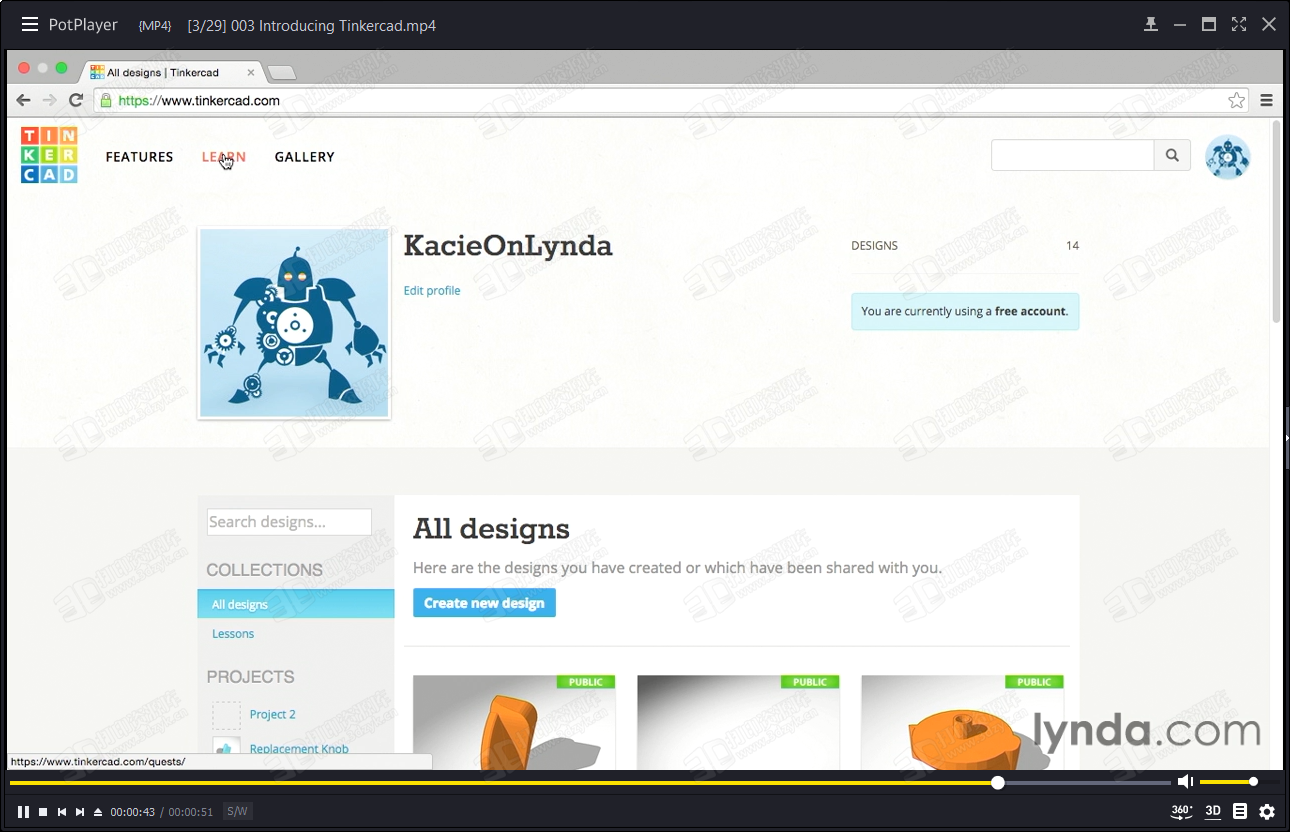
Task: Toggle 360-degree video mode
Action: (x=1181, y=811)
